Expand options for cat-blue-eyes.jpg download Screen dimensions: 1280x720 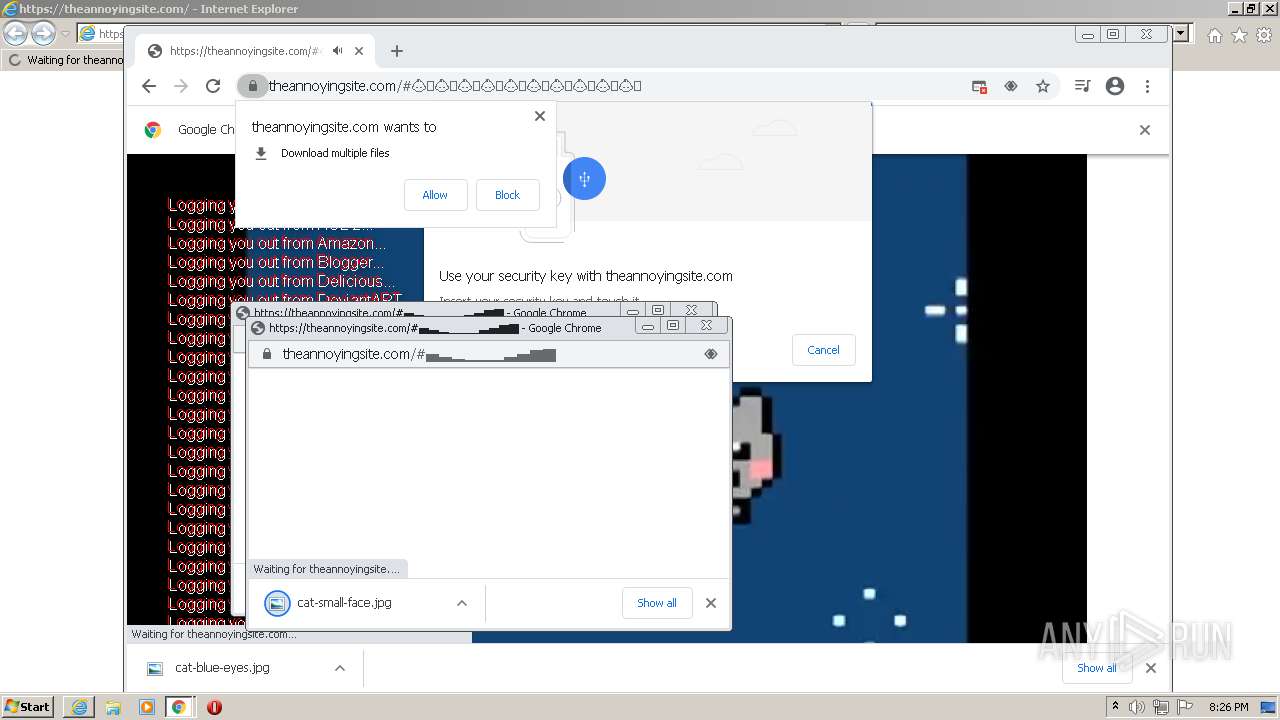[340, 668]
